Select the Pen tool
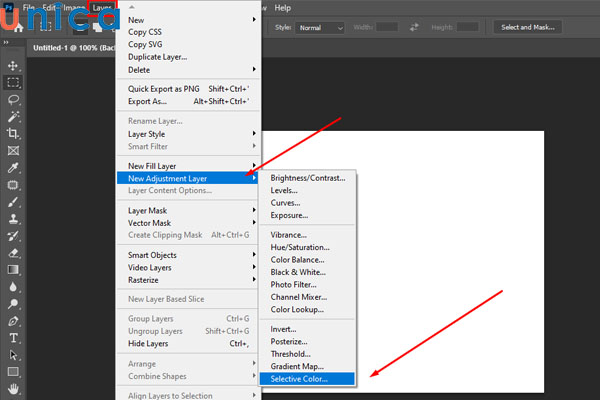 (x=14, y=321)
